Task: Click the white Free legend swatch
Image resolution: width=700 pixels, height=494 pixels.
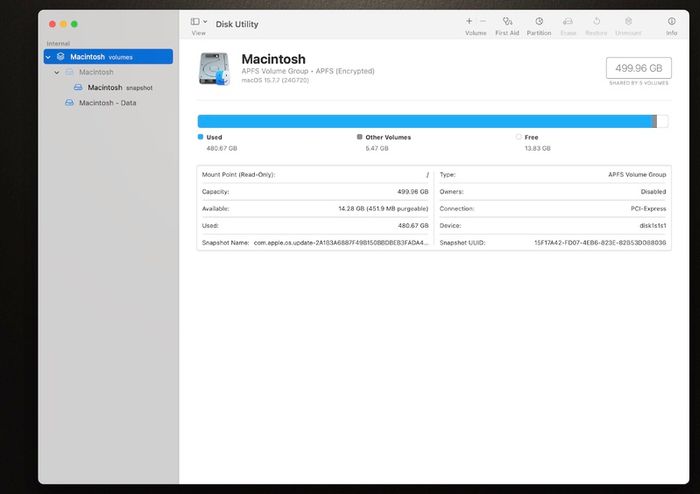Action: coord(518,137)
